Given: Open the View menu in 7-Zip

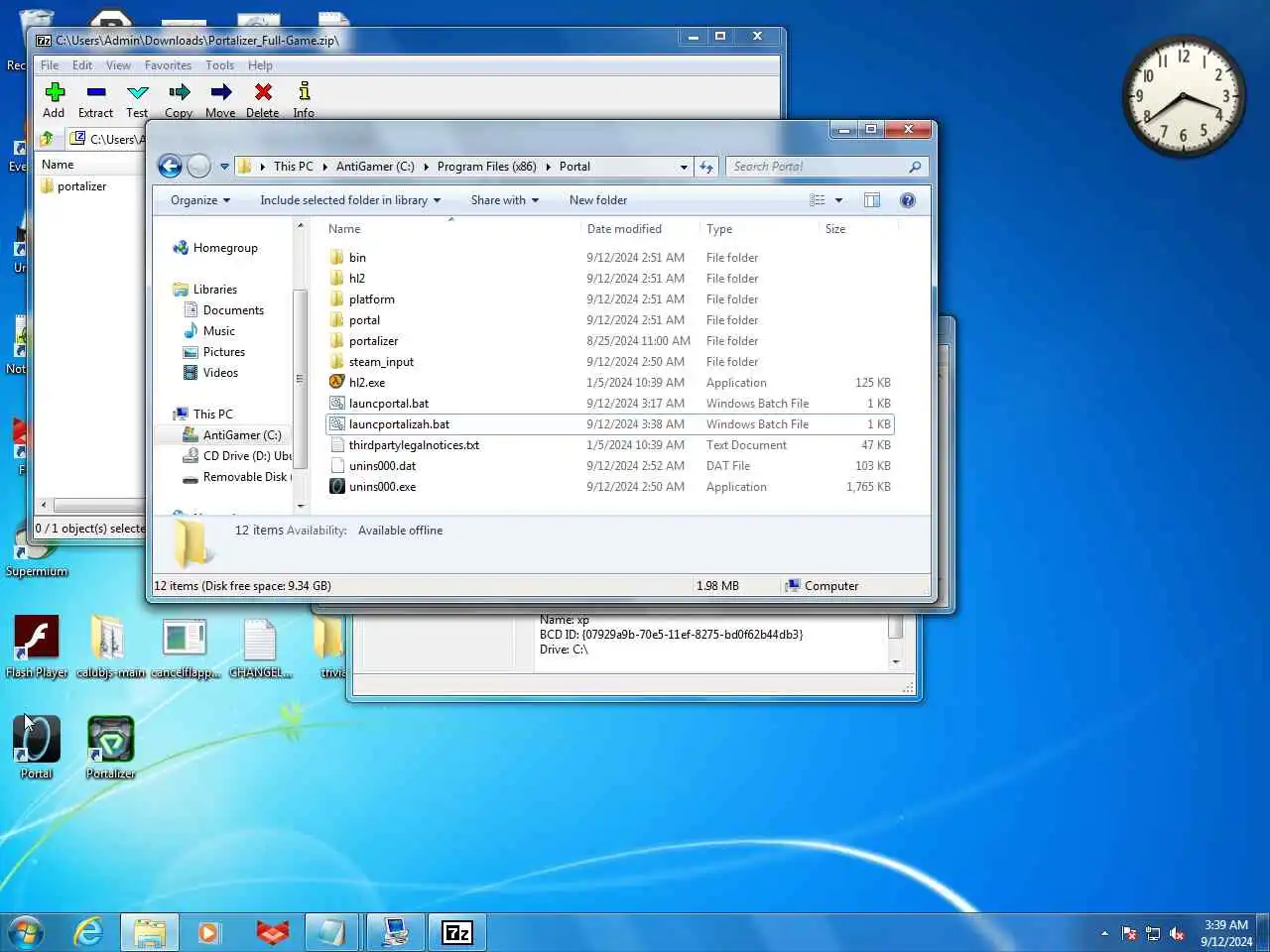Looking at the screenshot, I should pyautogui.click(x=118, y=65).
